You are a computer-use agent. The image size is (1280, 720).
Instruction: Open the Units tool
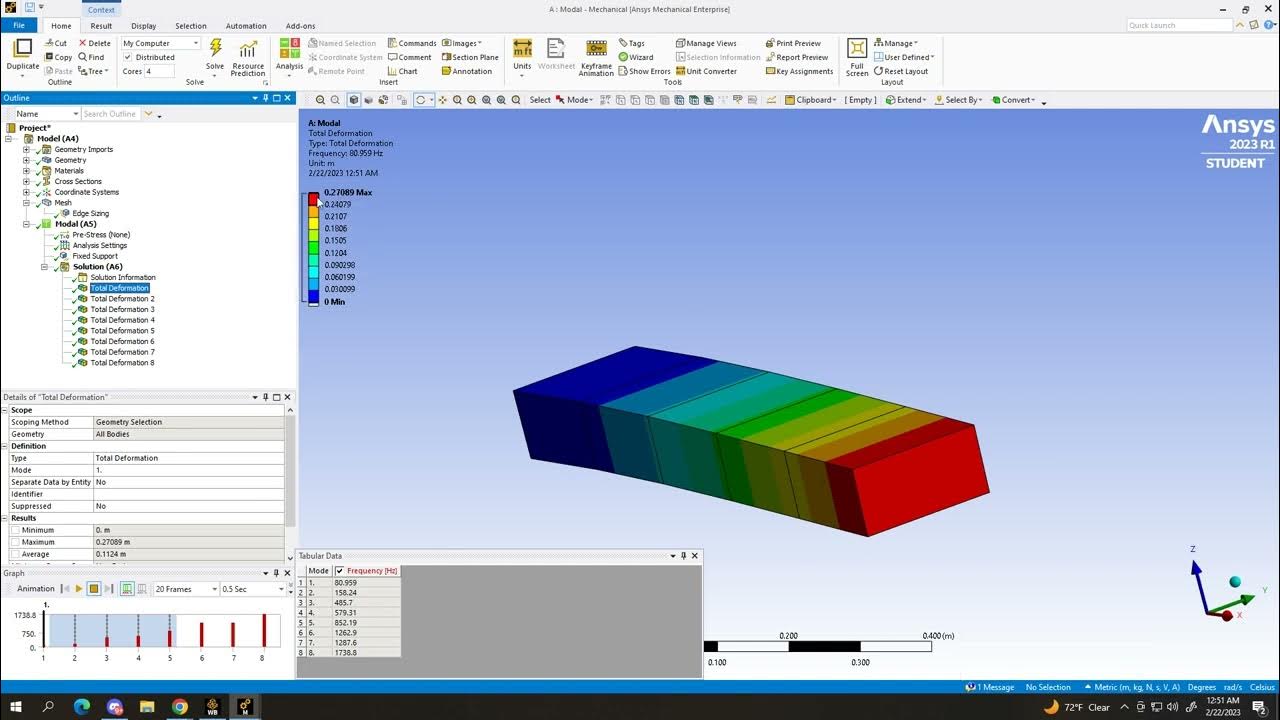[522, 55]
